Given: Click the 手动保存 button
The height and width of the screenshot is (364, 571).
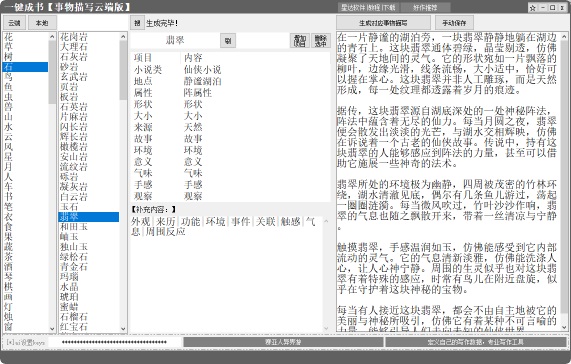Looking at the screenshot, I should 454,23.
